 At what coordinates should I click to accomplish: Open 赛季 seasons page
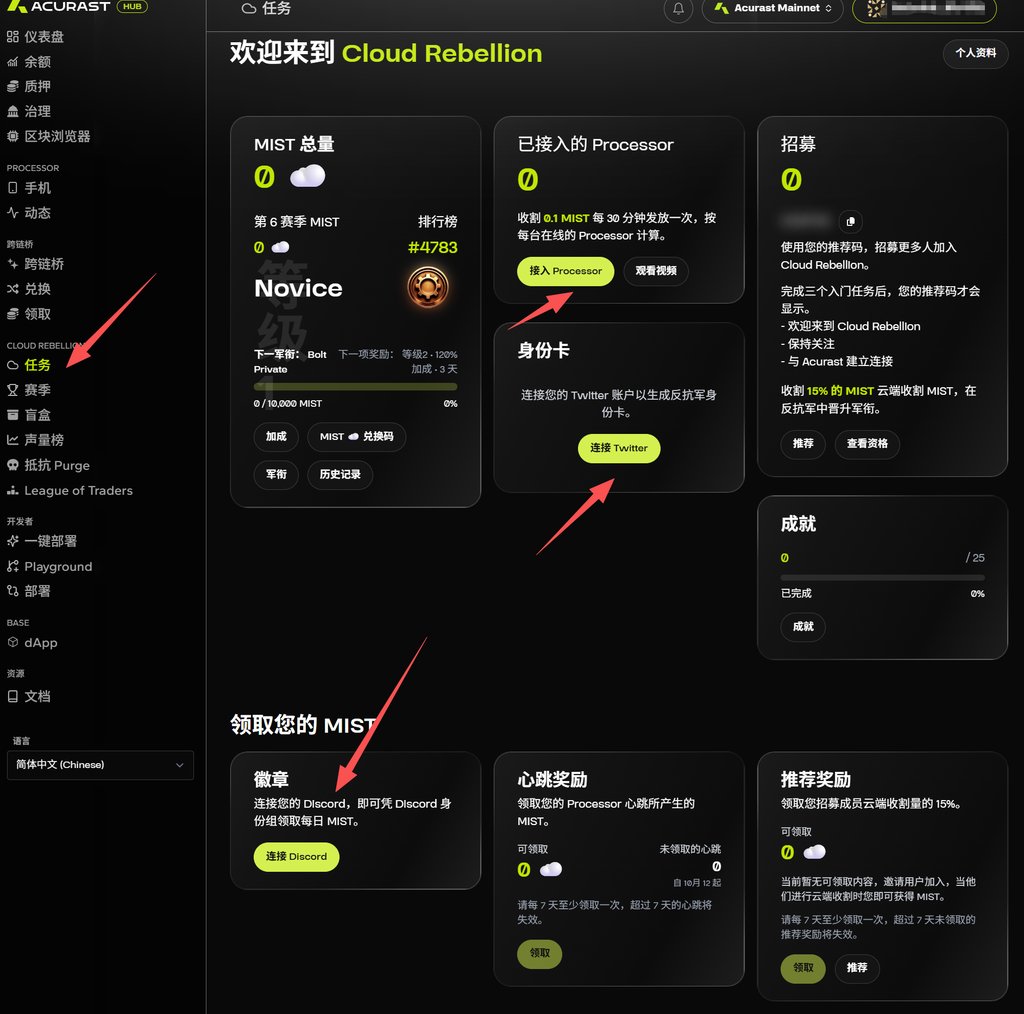click(x=29, y=390)
